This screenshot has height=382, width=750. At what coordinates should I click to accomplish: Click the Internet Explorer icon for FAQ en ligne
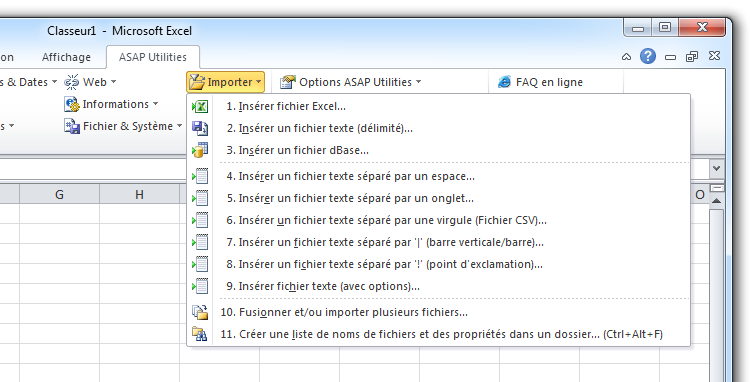click(504, 82)
